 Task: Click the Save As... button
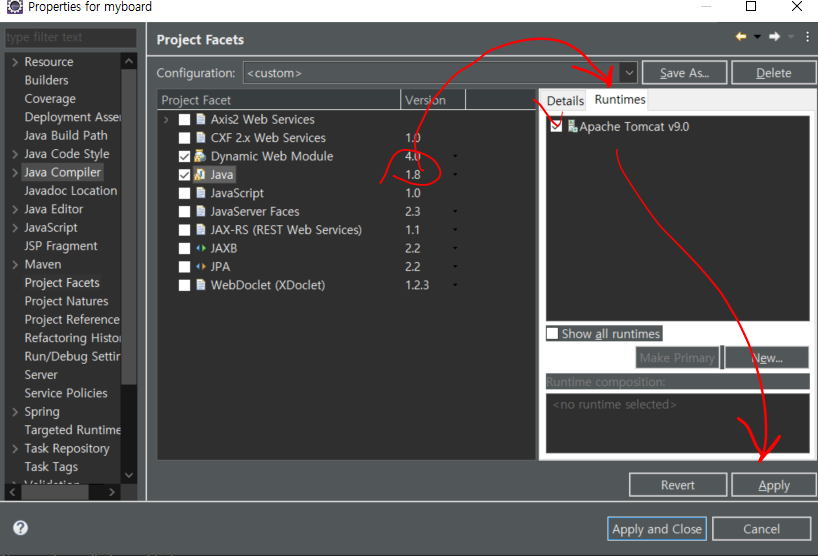pos(684,72)
